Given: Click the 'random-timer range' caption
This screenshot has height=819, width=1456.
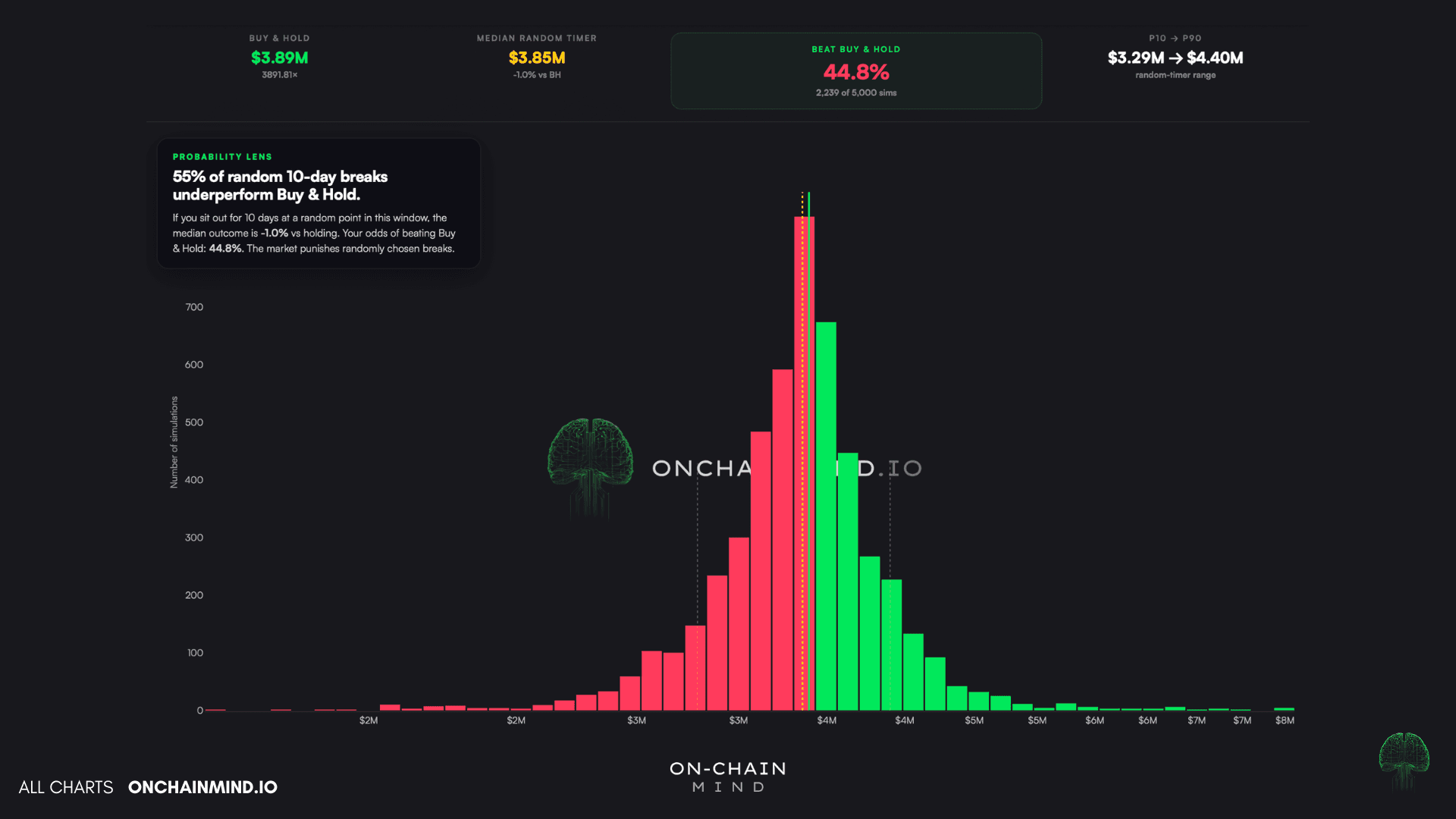Looking at the screenshot, I should click(1175, 75).
